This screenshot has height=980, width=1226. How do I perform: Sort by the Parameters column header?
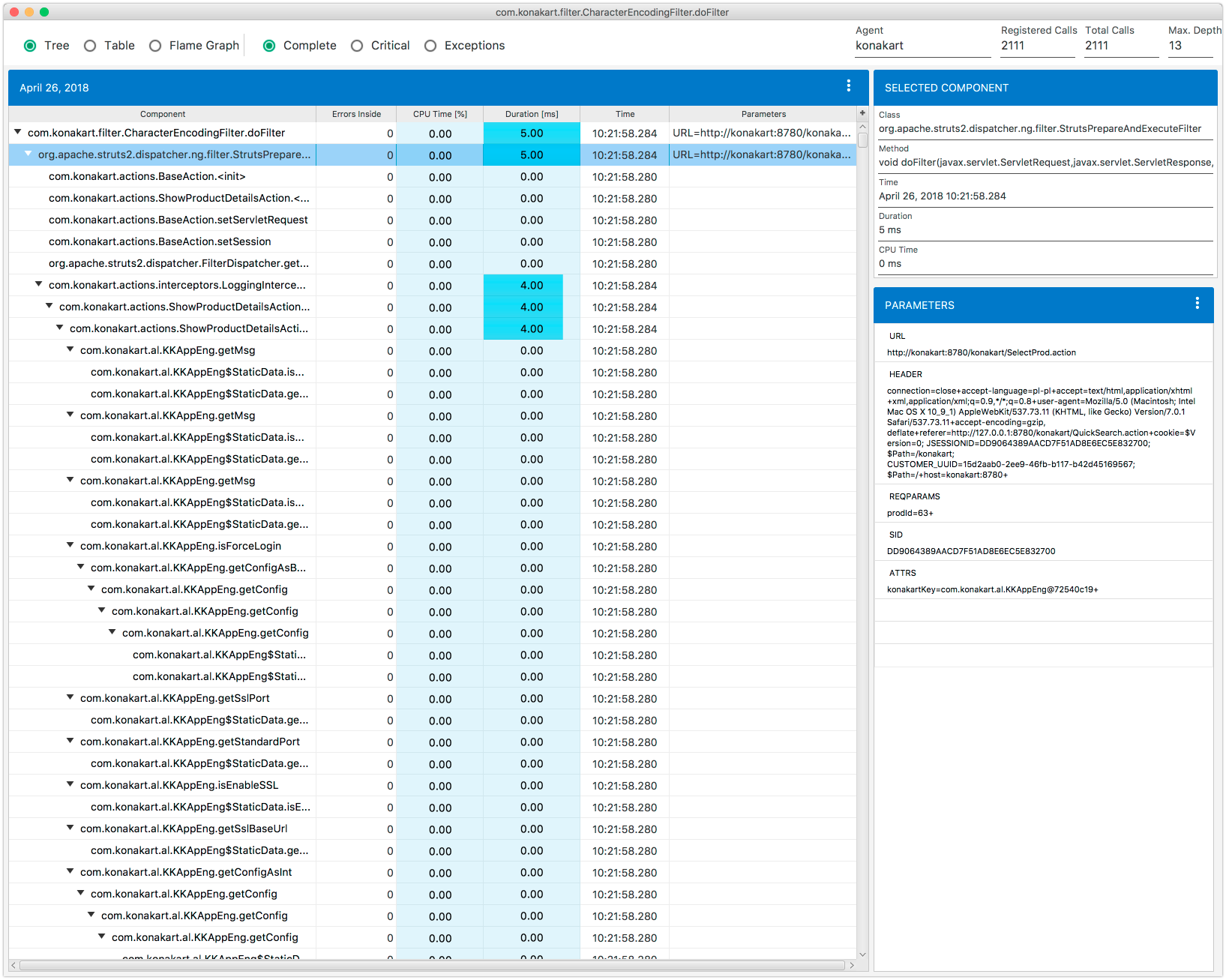763,114
